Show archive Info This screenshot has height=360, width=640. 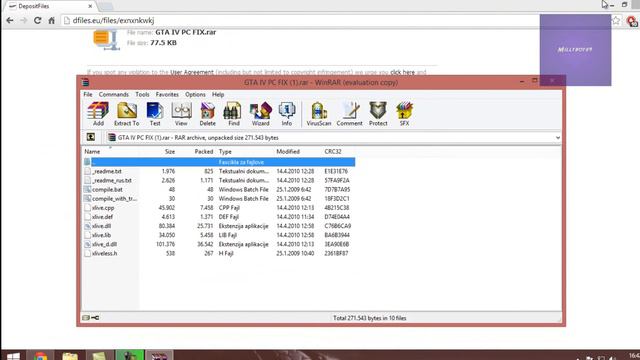(x=287, y=114)
